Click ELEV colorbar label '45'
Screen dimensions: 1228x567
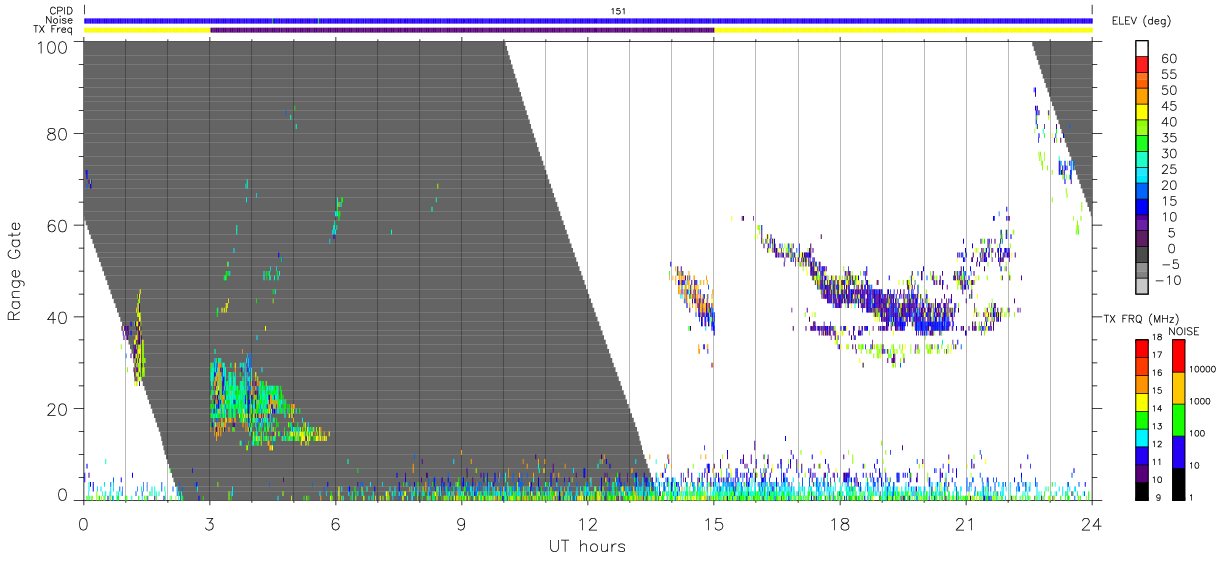click(1167, 107)
